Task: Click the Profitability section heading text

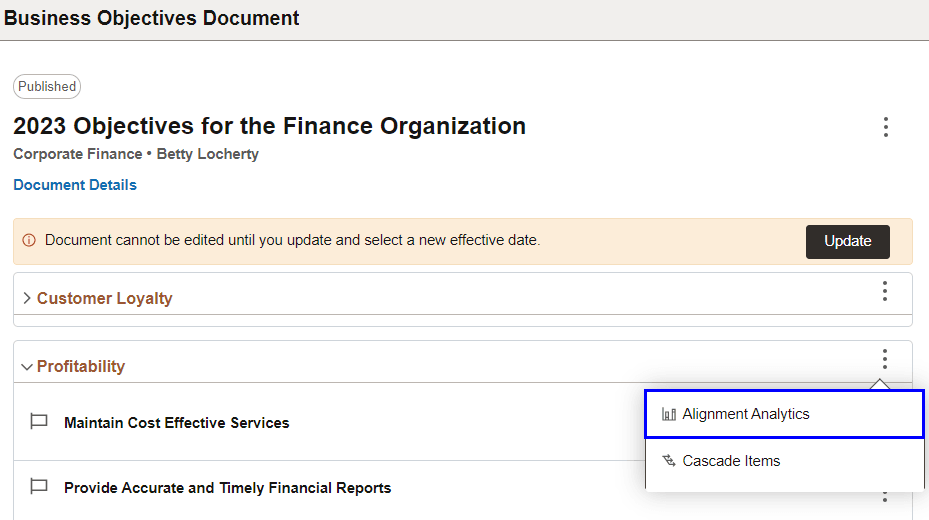Action: pos(81,366)
